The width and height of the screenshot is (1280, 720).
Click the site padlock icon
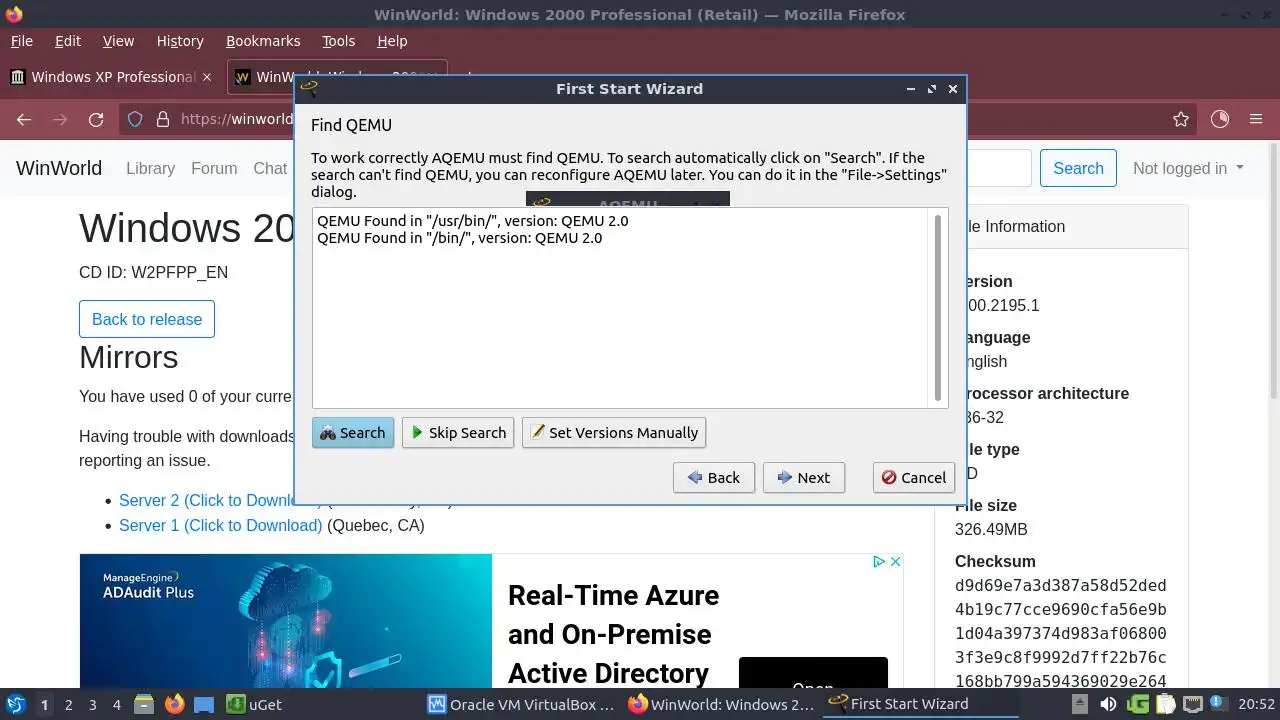[x=162, y=120]
